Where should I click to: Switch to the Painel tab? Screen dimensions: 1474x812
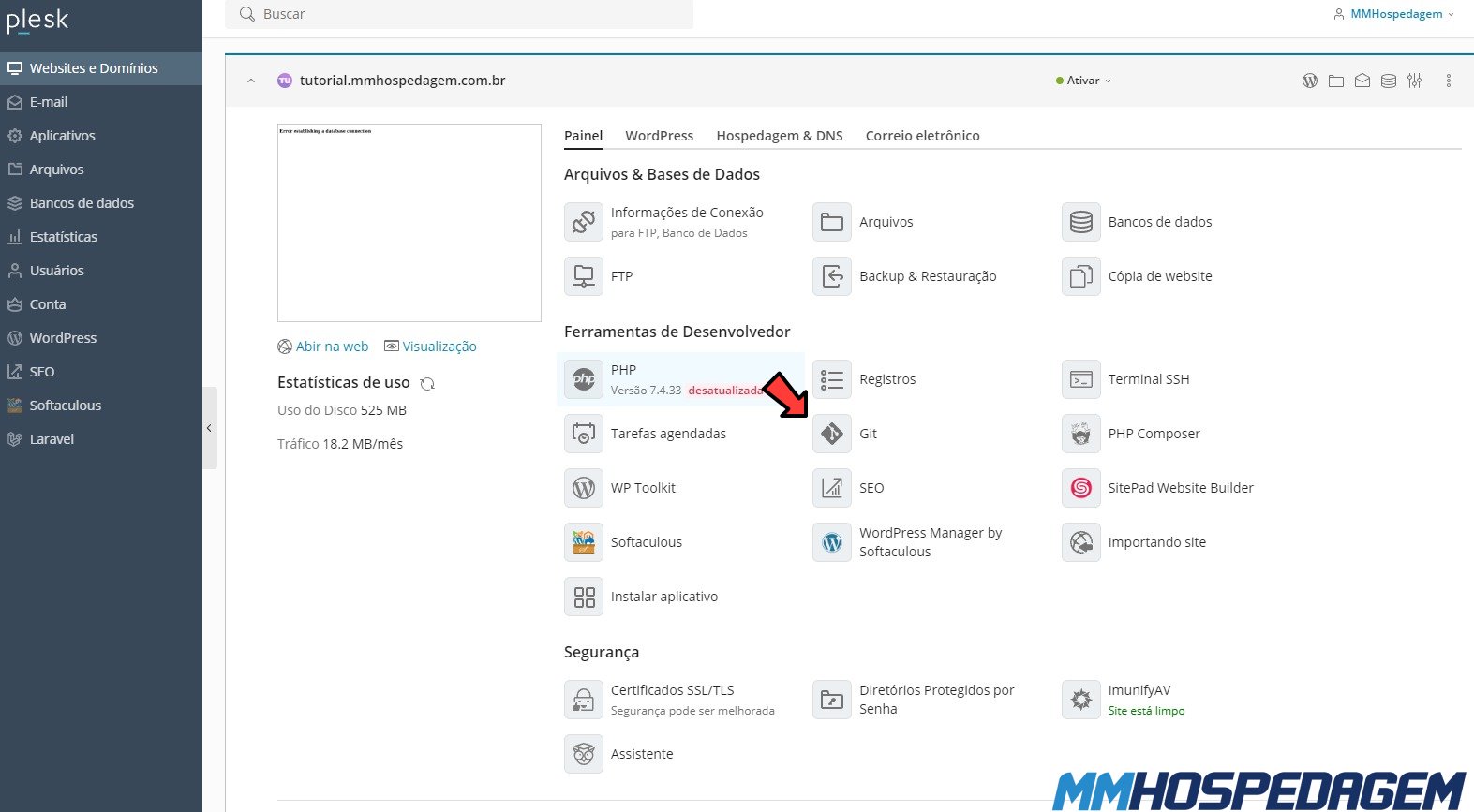pos(583,136)
